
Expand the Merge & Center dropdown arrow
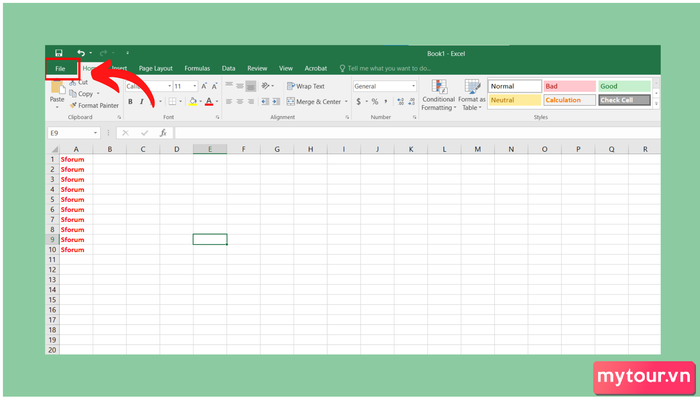tap(346, 102)
